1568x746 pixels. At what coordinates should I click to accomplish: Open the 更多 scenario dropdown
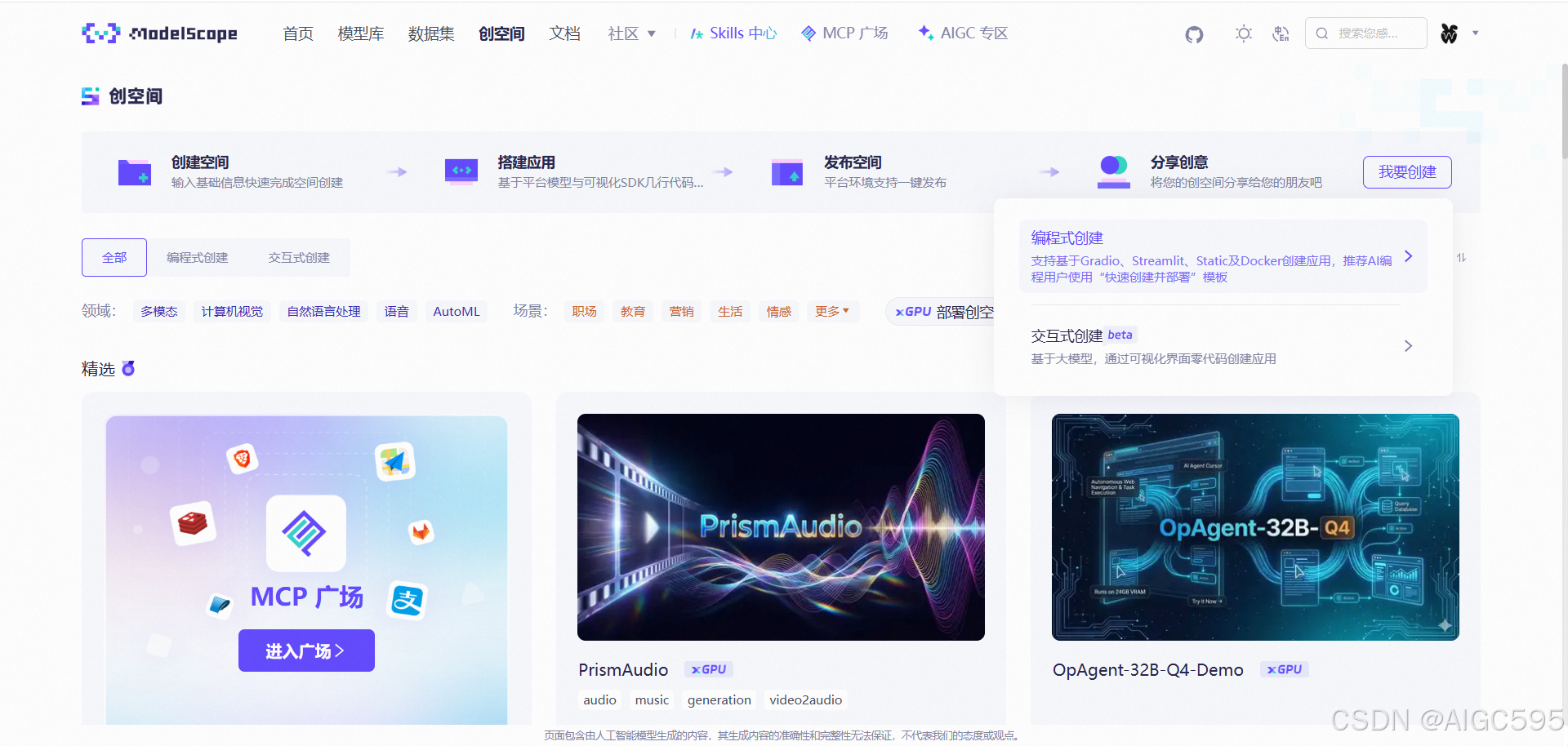coord(832,311)
